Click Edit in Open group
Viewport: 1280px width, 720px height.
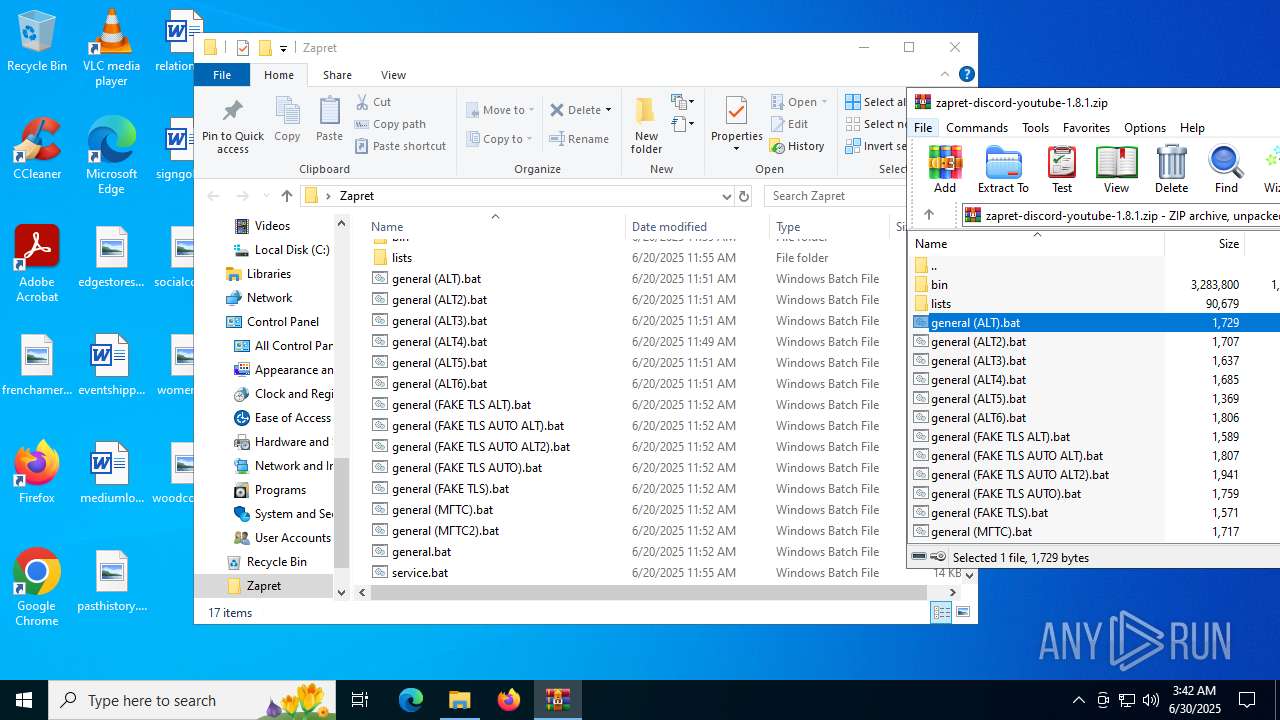[789, 124]
